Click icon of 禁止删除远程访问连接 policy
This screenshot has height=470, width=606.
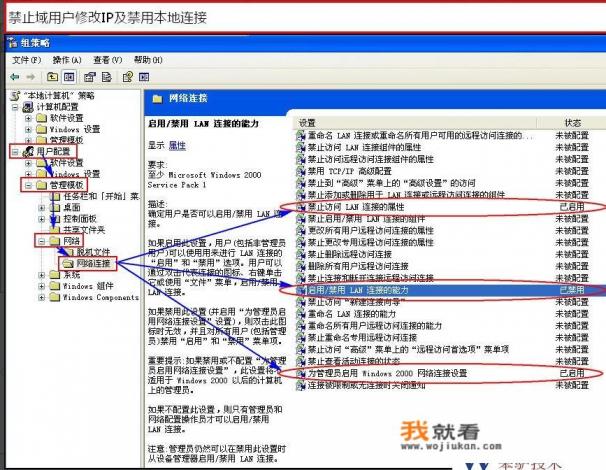[301, 254]
